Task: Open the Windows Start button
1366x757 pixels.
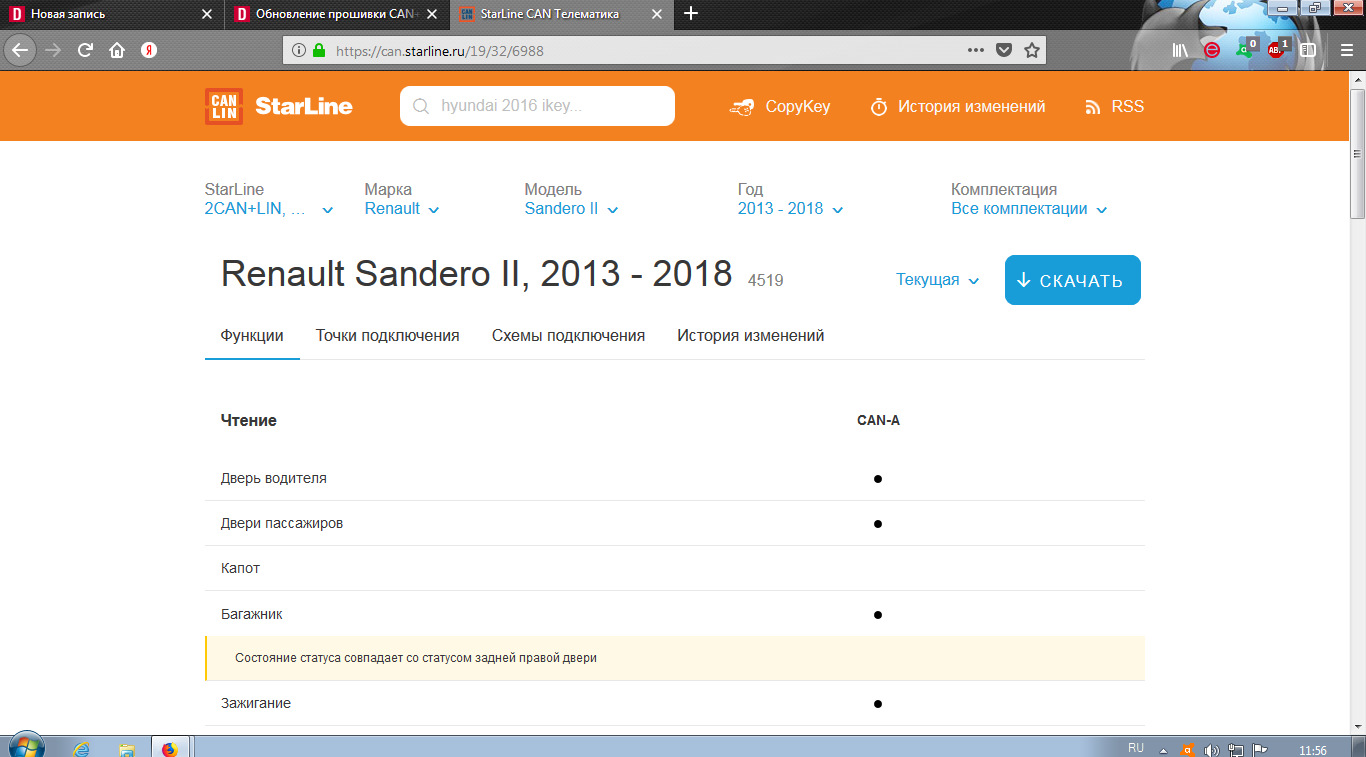Action: click(x=25, y=747)
